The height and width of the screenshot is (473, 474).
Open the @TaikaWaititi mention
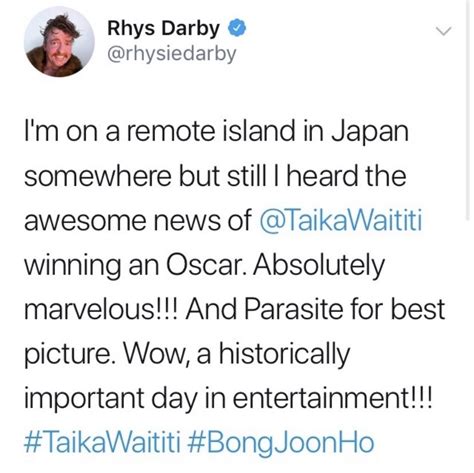click(x=341, y=220)
